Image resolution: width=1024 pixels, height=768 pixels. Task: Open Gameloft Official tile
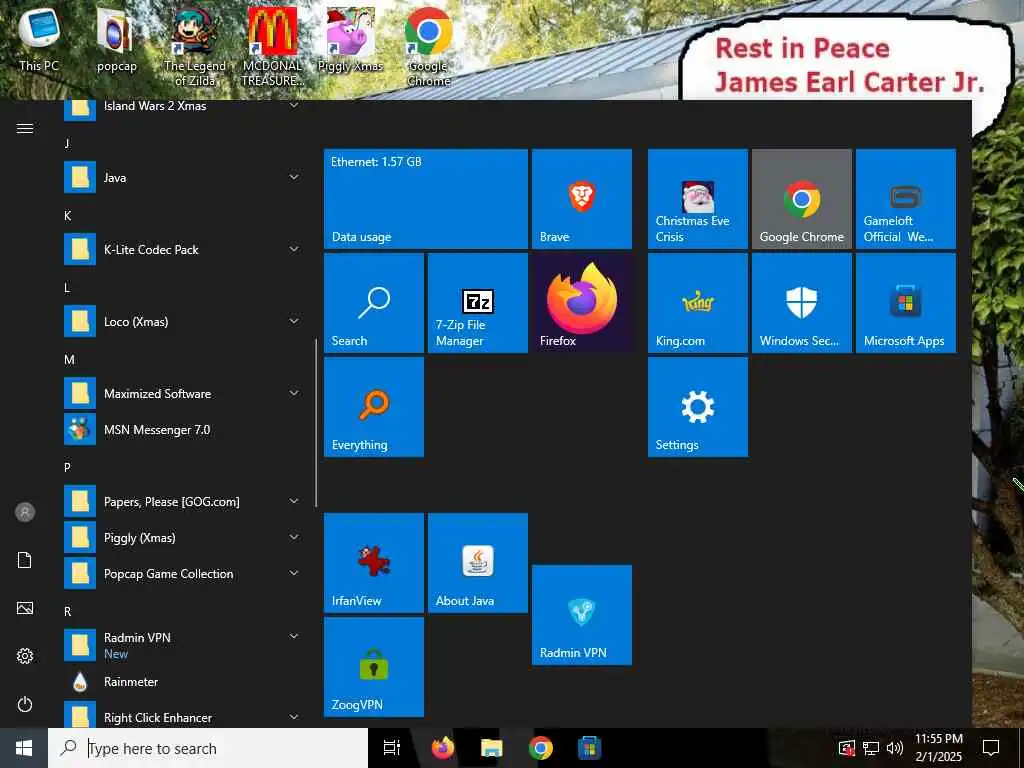[905, 199]
